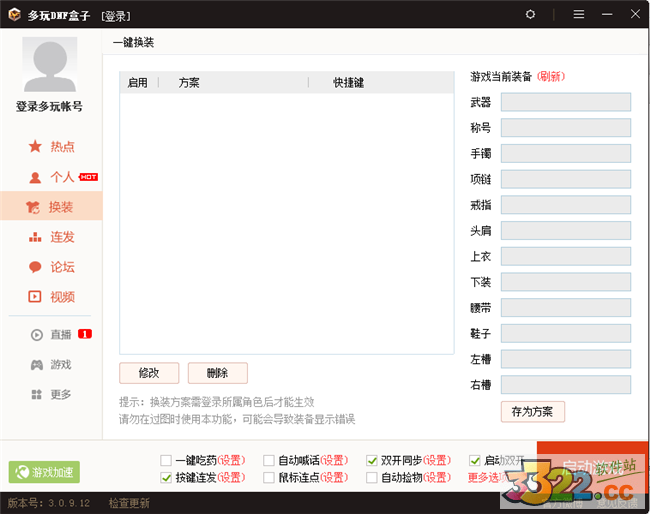Click the 启用 column header
650x514 pixels.
pyautogui.click(x=138, y=83)
